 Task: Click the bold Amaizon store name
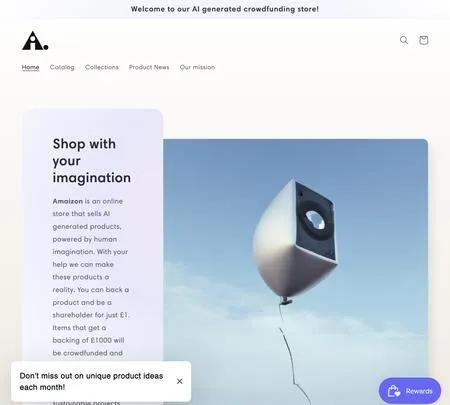pyautogui.click(x=68, y=201)
